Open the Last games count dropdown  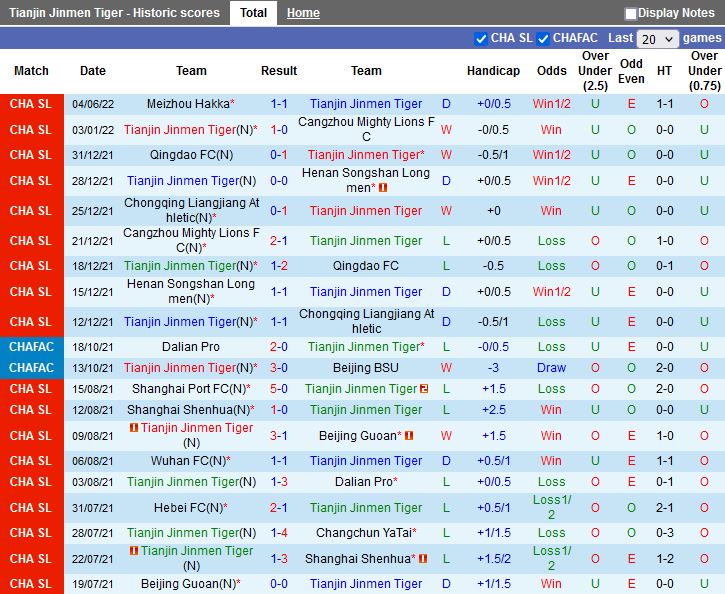[658, 39]
